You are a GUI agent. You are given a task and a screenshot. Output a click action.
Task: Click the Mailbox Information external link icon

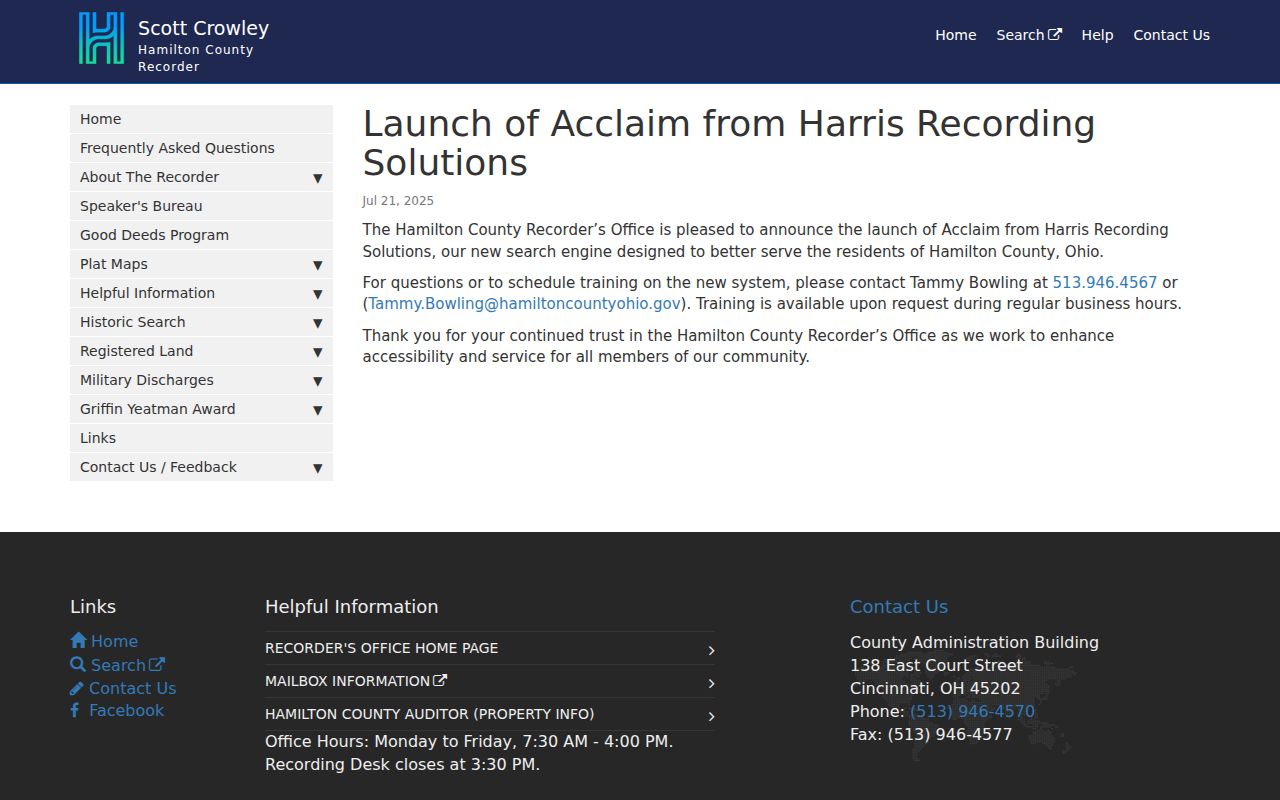(440, 681)
